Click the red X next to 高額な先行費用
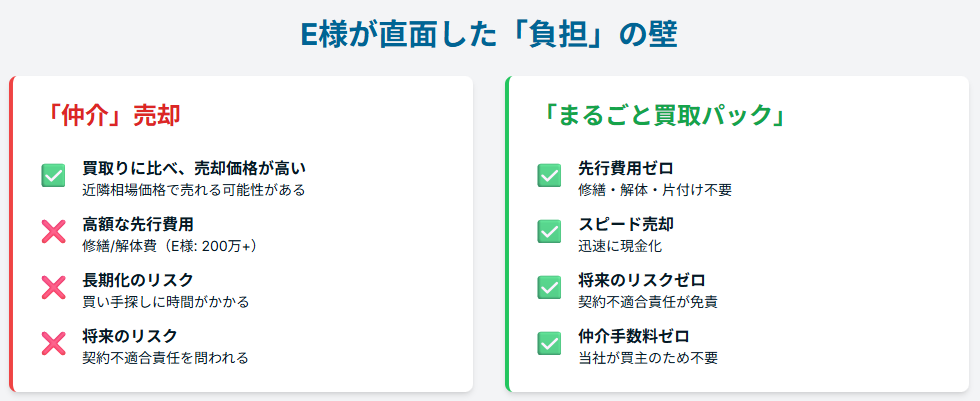Viewport: 980px width, 401px height. pyautogui.click(x=53, y=232)
